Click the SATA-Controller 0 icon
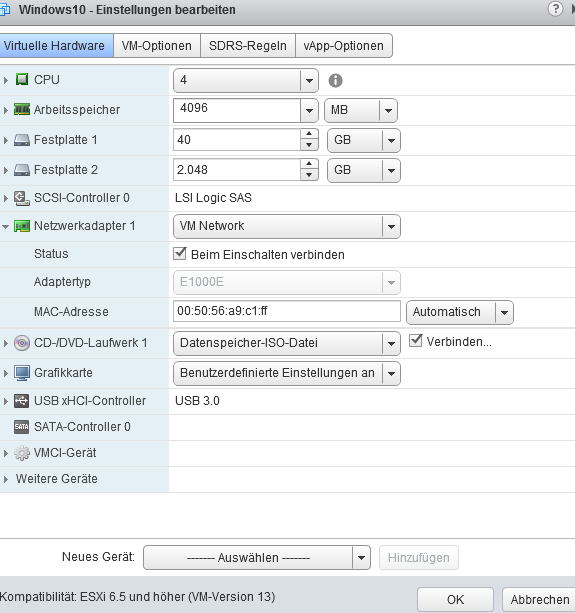 (21, 427)
